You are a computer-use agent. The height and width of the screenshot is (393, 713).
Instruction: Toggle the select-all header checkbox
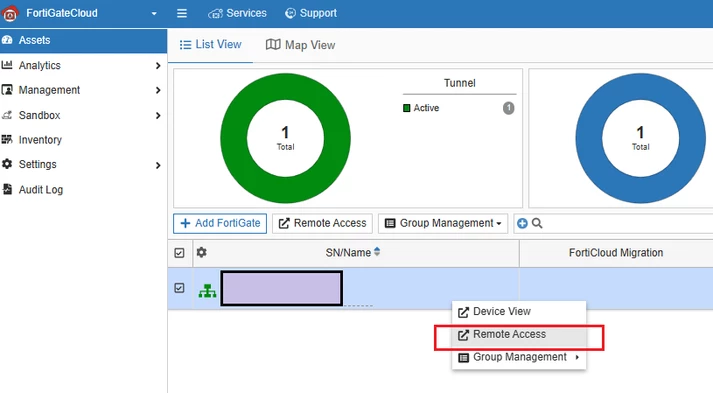click(180, 253)
